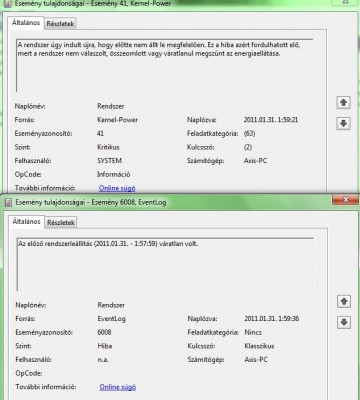Select logged time 2011.01.31. 1:59:21
The width and height of the screenshot is (360, 400).
click(x=271, y=120)
